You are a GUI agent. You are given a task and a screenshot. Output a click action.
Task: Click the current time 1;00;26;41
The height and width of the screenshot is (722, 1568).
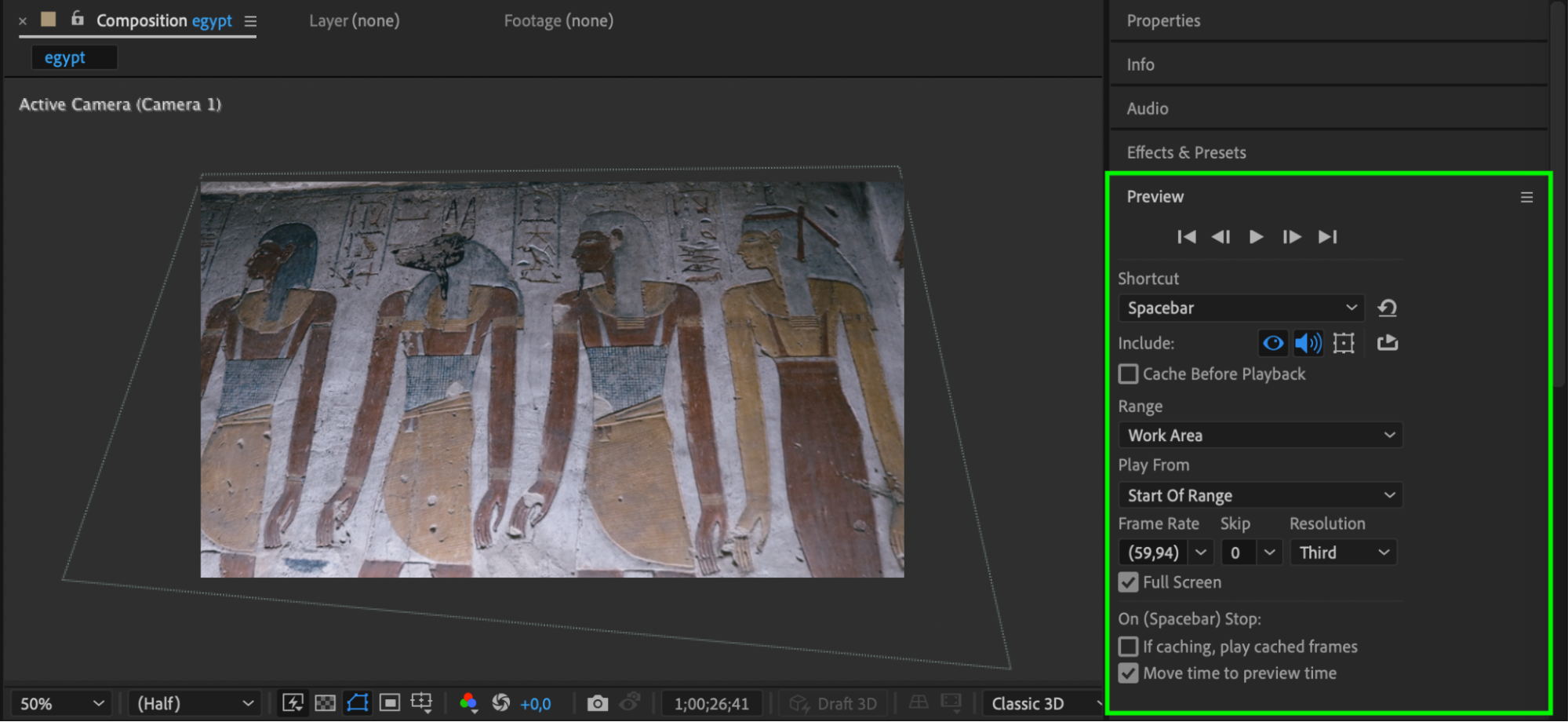tap(711, 704)
